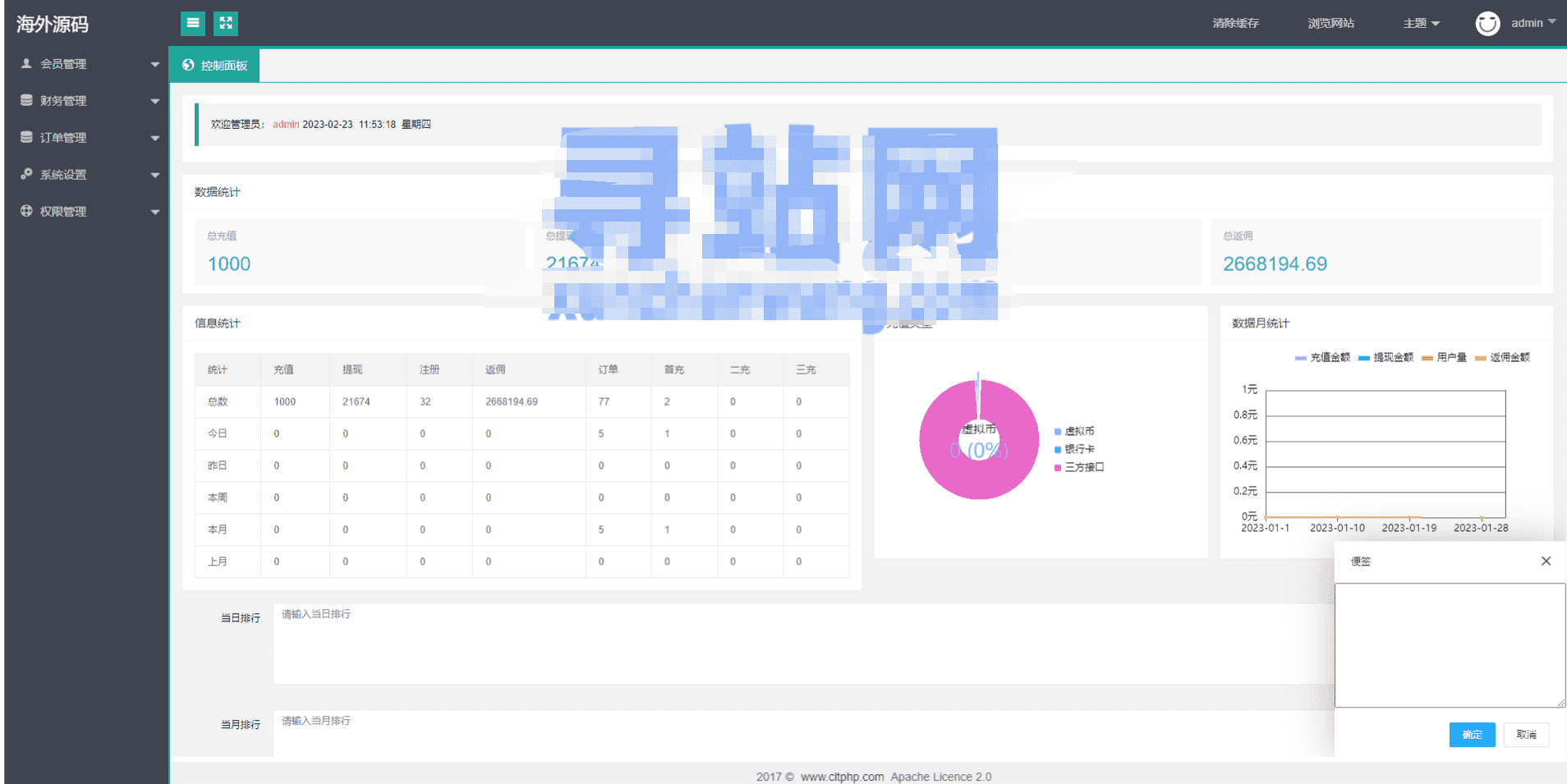Click the 会员管理 user icon
Viewport: 1567px width, 784px height.
tap(26, 63)
